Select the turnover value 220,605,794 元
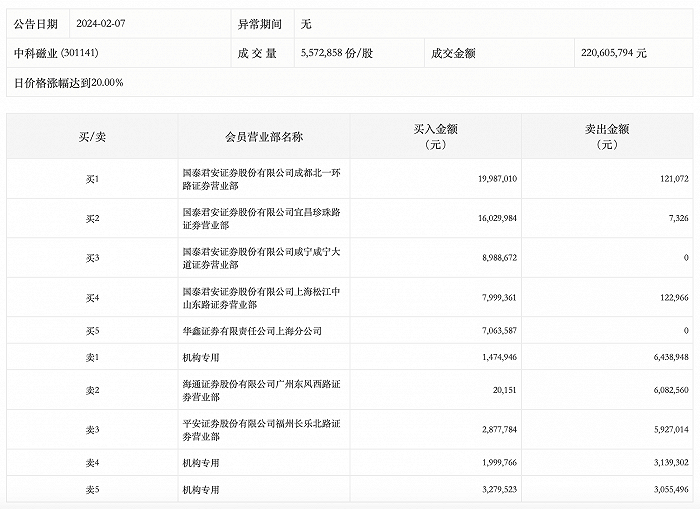Image resolution: width=700 pixels, height=509 pixels. coord(614,53)
